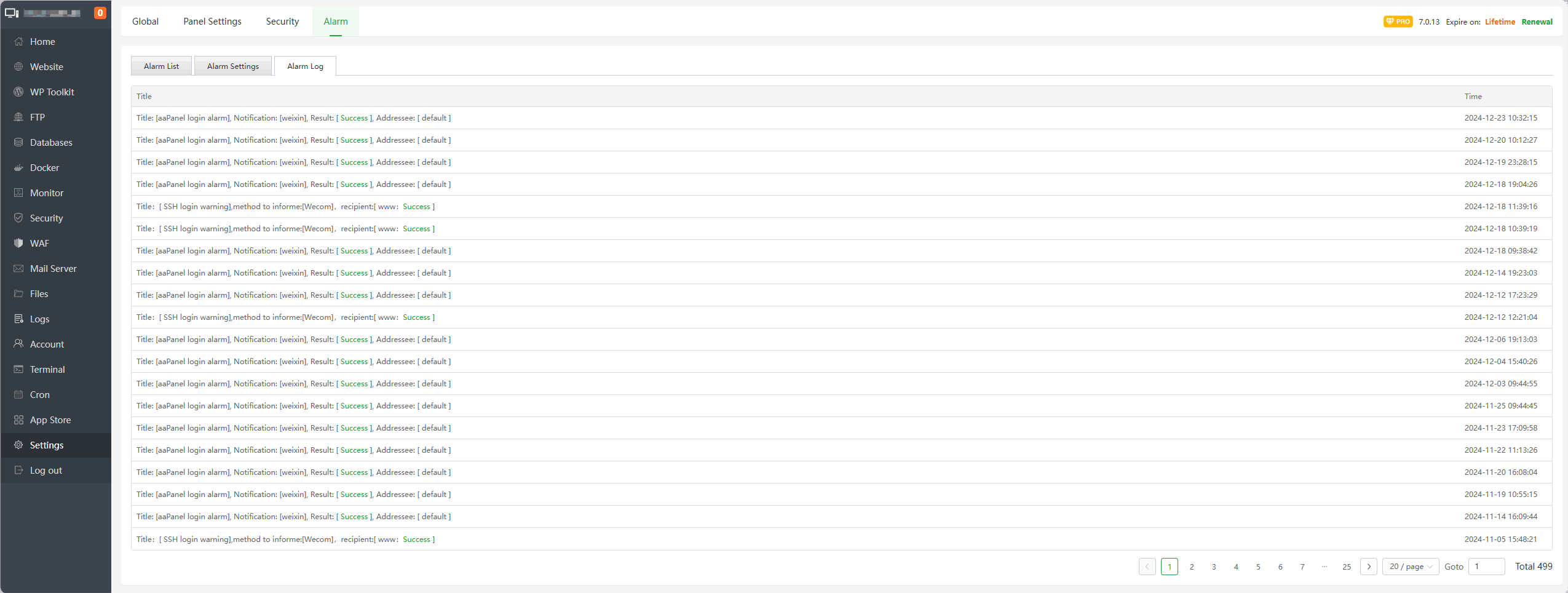Expand the 20 / page dropdown
The image size is (1568, 593).
pyautogui.click(x=1410, y=567)
